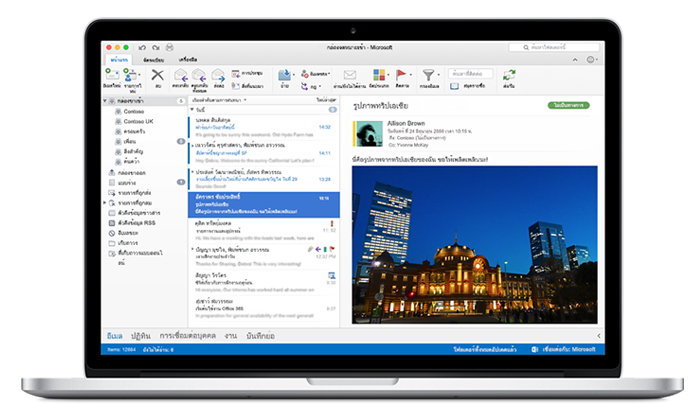Click the collapse arrow at the right of the navigation bar
Viewport: 700px width, 420px height.
coord(599,336)
